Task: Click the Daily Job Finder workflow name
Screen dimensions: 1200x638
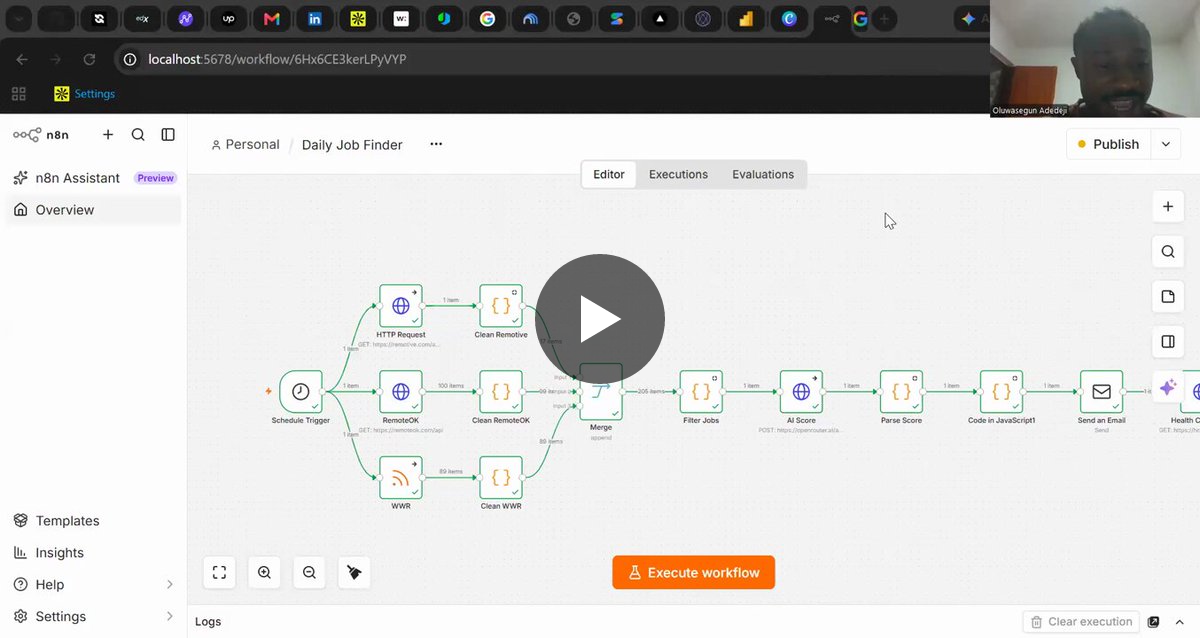Action: [352, 145]
